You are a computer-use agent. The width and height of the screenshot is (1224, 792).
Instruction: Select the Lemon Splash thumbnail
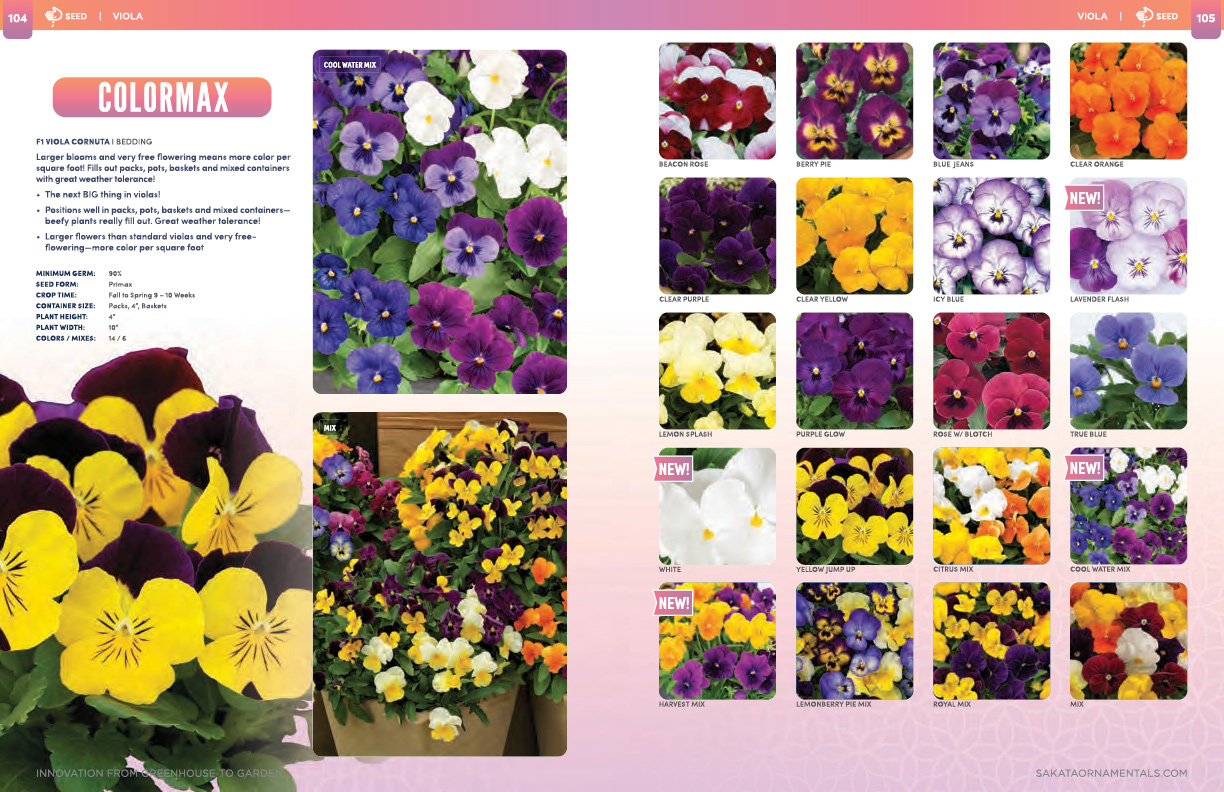[717, 371]
